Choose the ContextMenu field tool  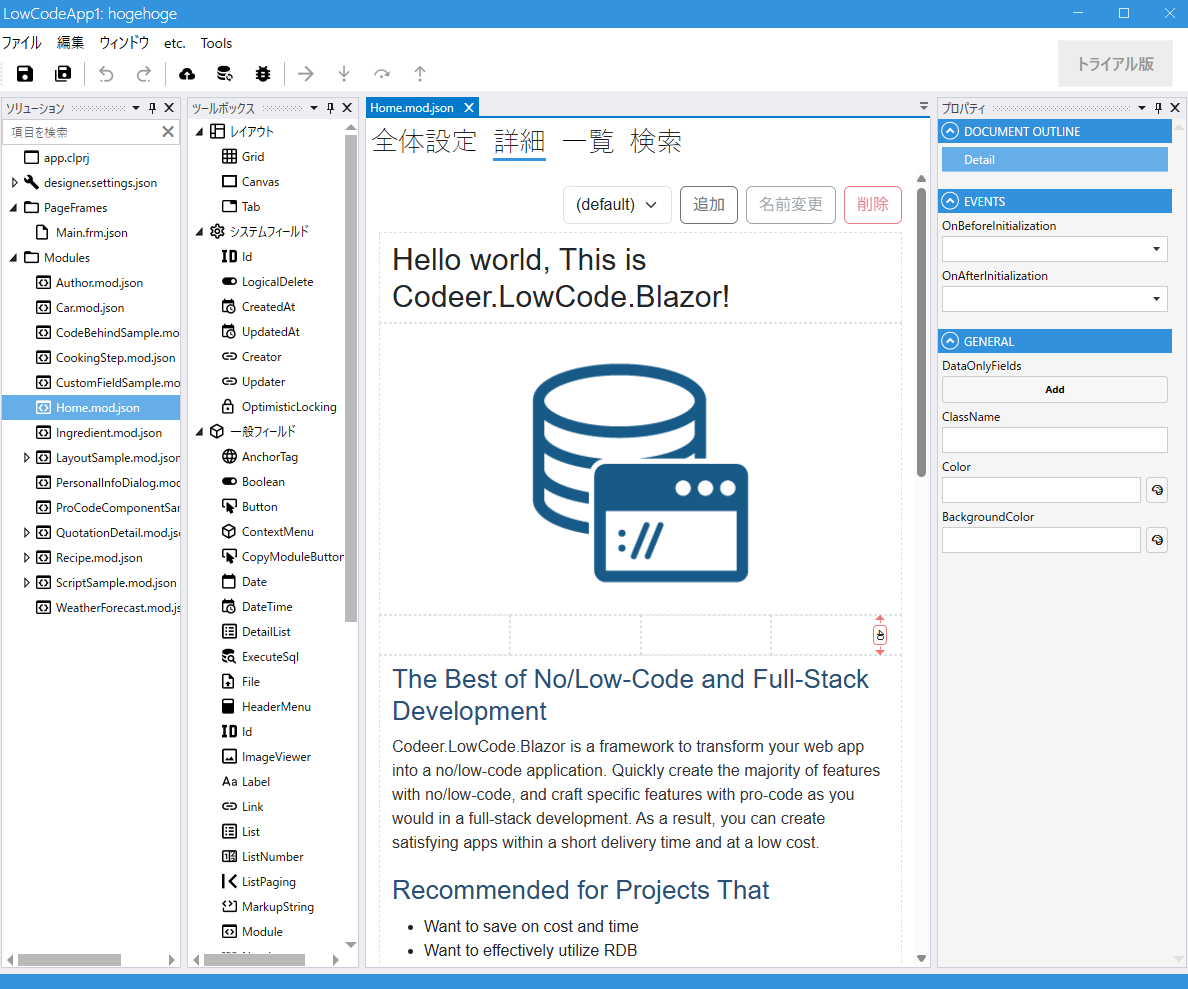[267, 531]
